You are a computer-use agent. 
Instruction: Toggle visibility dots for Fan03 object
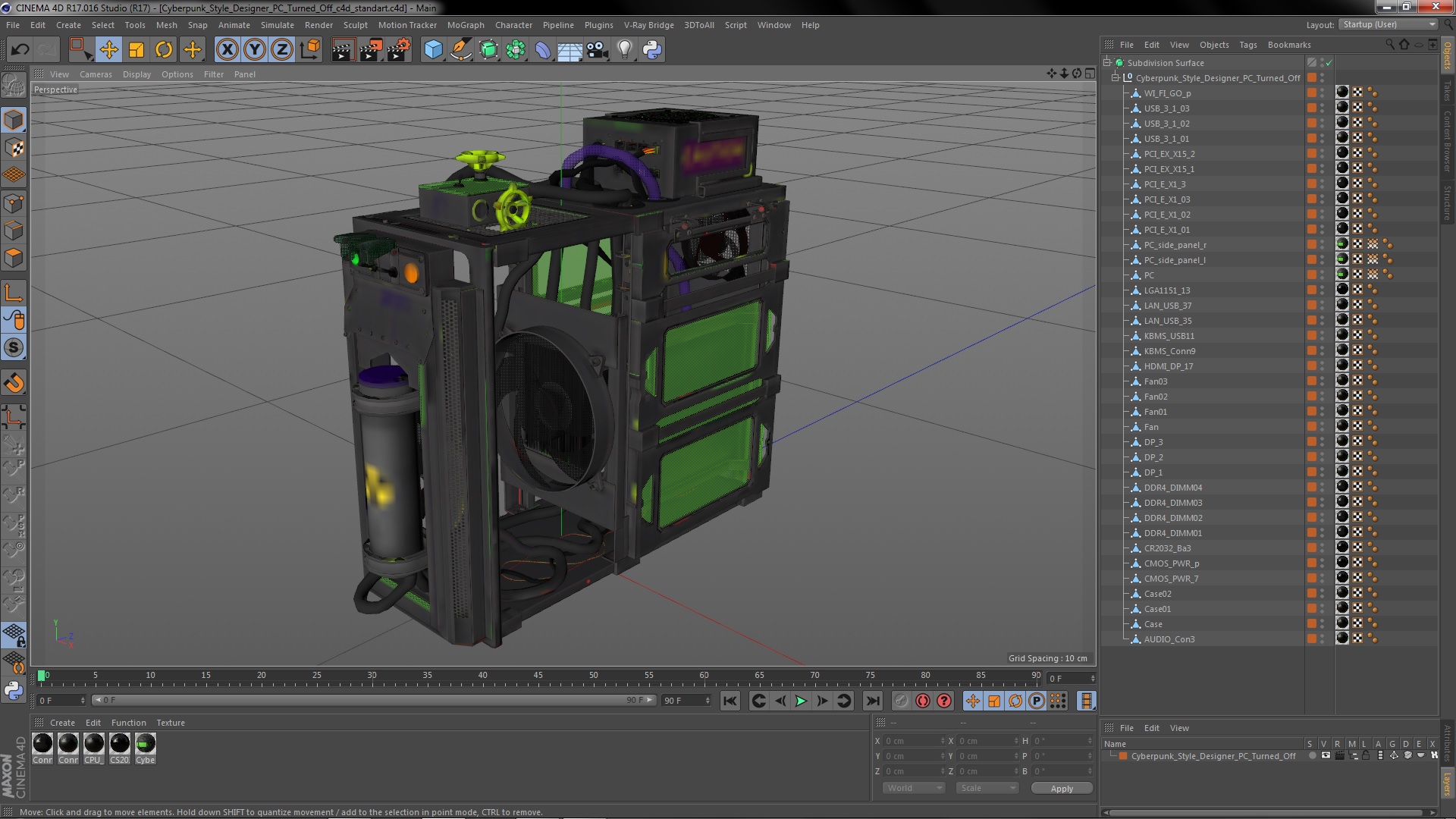(1323, 381)
